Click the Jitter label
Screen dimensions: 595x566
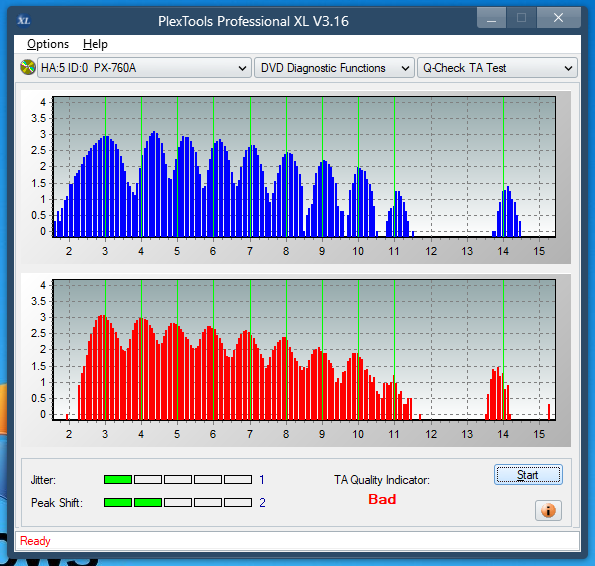(x=43, y=480)
